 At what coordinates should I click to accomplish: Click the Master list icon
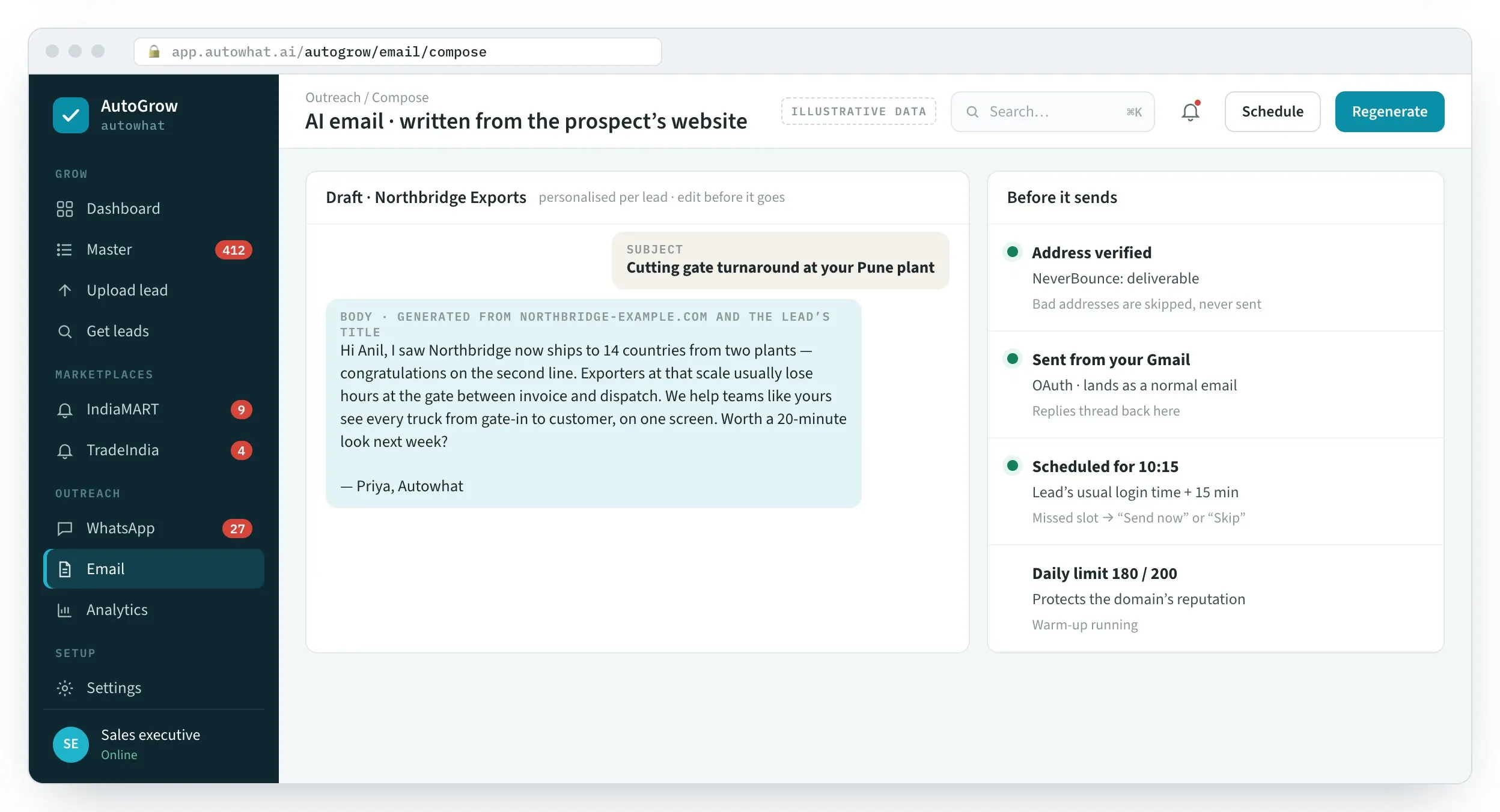coord(64,249)
